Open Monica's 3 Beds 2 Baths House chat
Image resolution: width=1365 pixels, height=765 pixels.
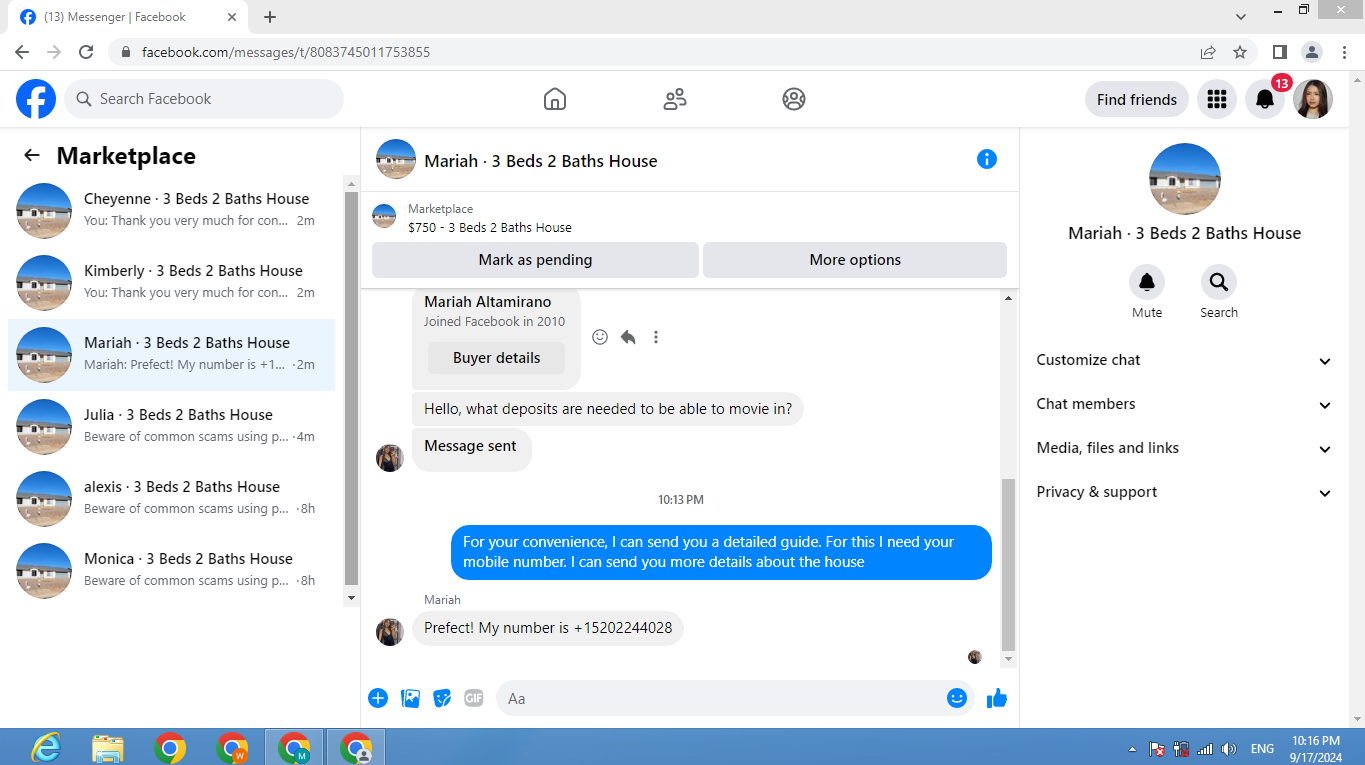pyautogui.click(x=172, y=570)
